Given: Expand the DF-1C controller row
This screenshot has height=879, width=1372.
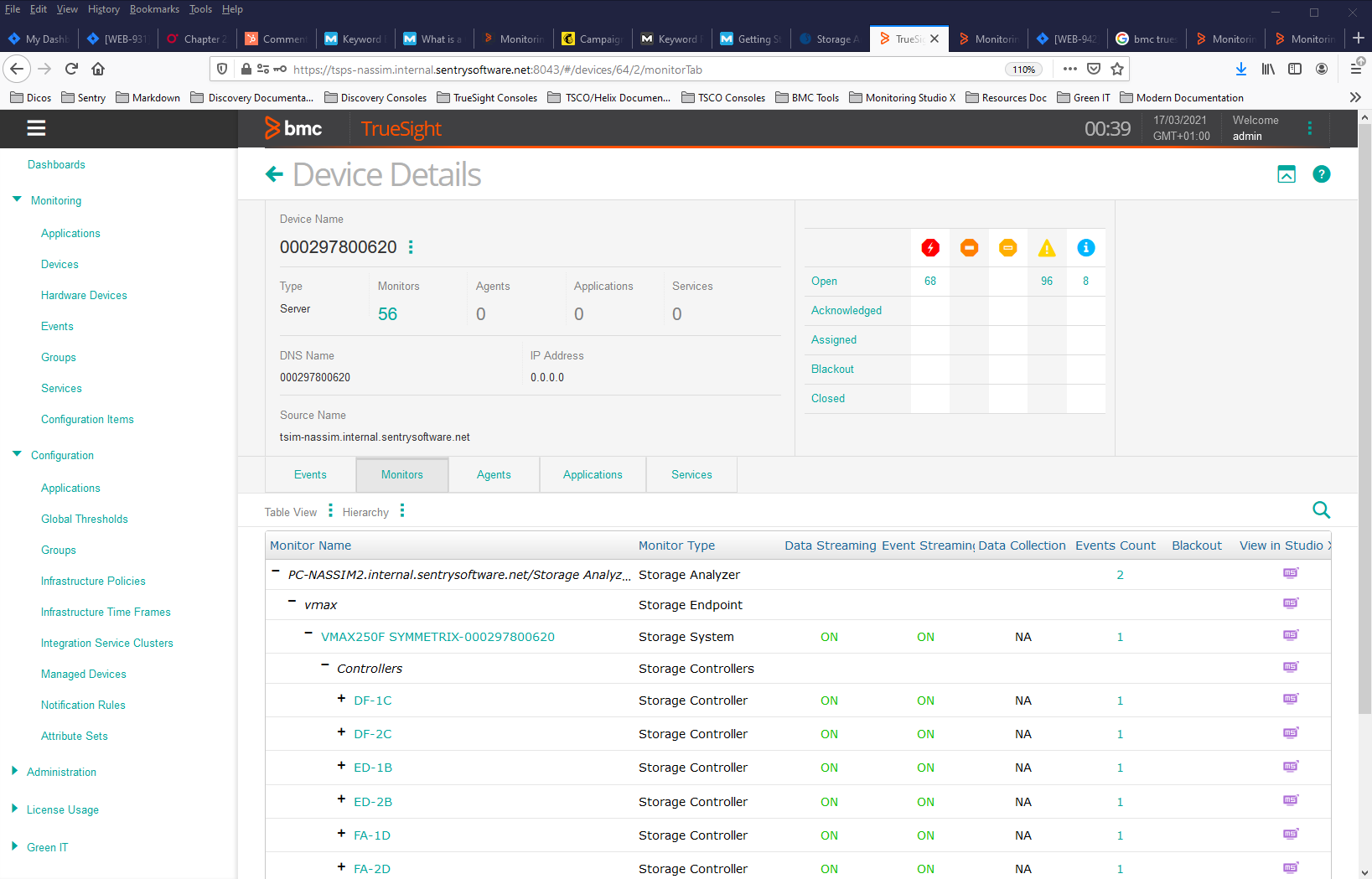Looking at the screenshot, I should [x=341, y=698].
